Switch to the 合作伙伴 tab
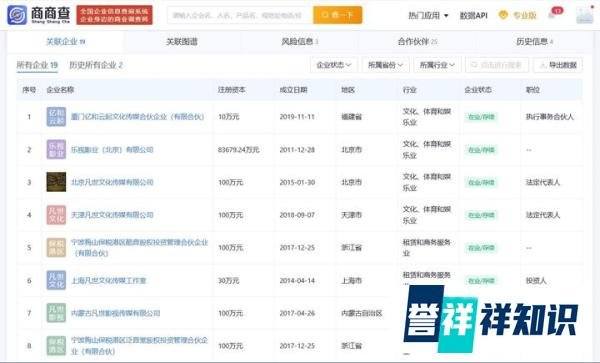 pyautogui.click(x=417, y=42)
